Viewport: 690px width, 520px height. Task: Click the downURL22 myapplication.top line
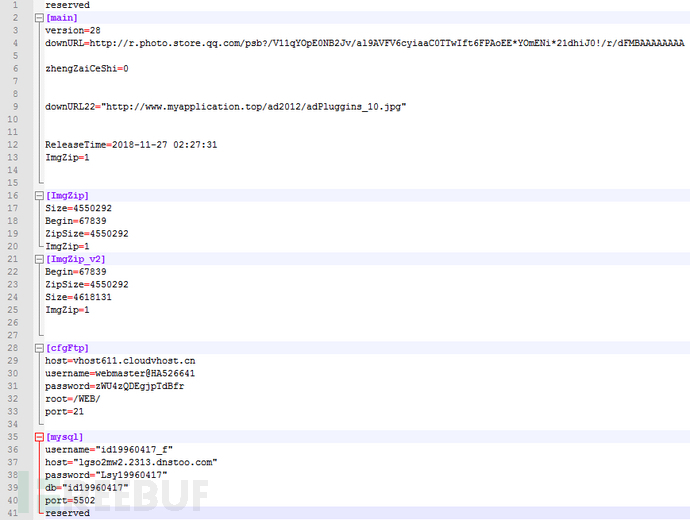[x=225, y=107]
